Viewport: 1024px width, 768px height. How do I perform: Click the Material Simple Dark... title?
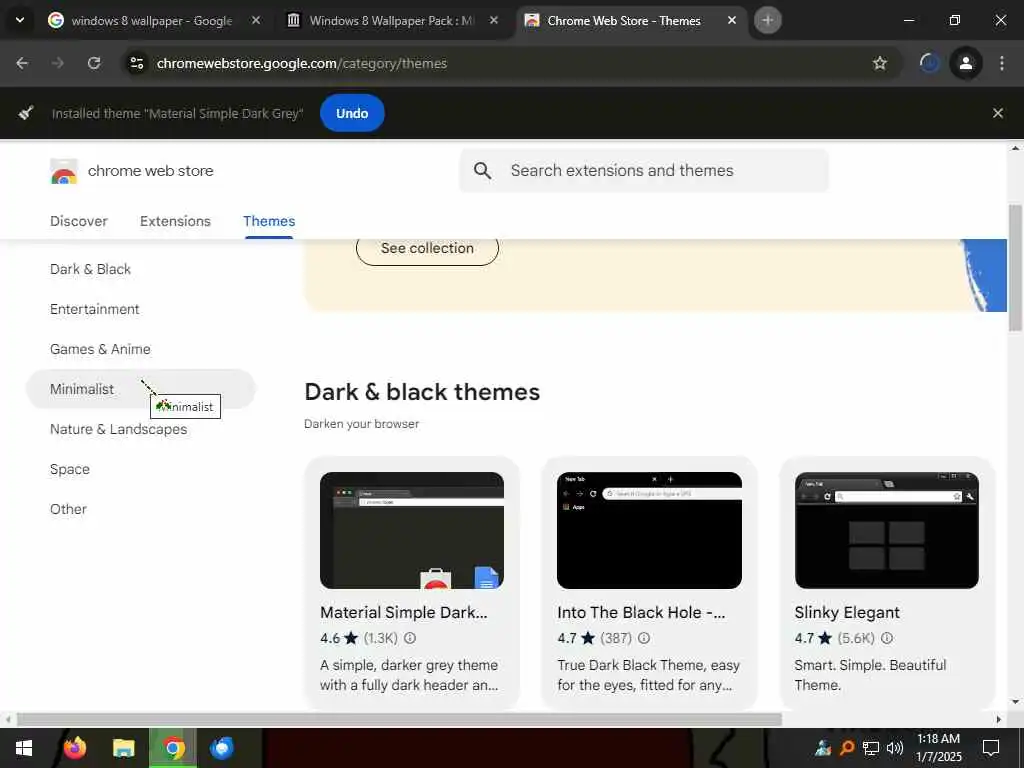click(x=404, y=613)
